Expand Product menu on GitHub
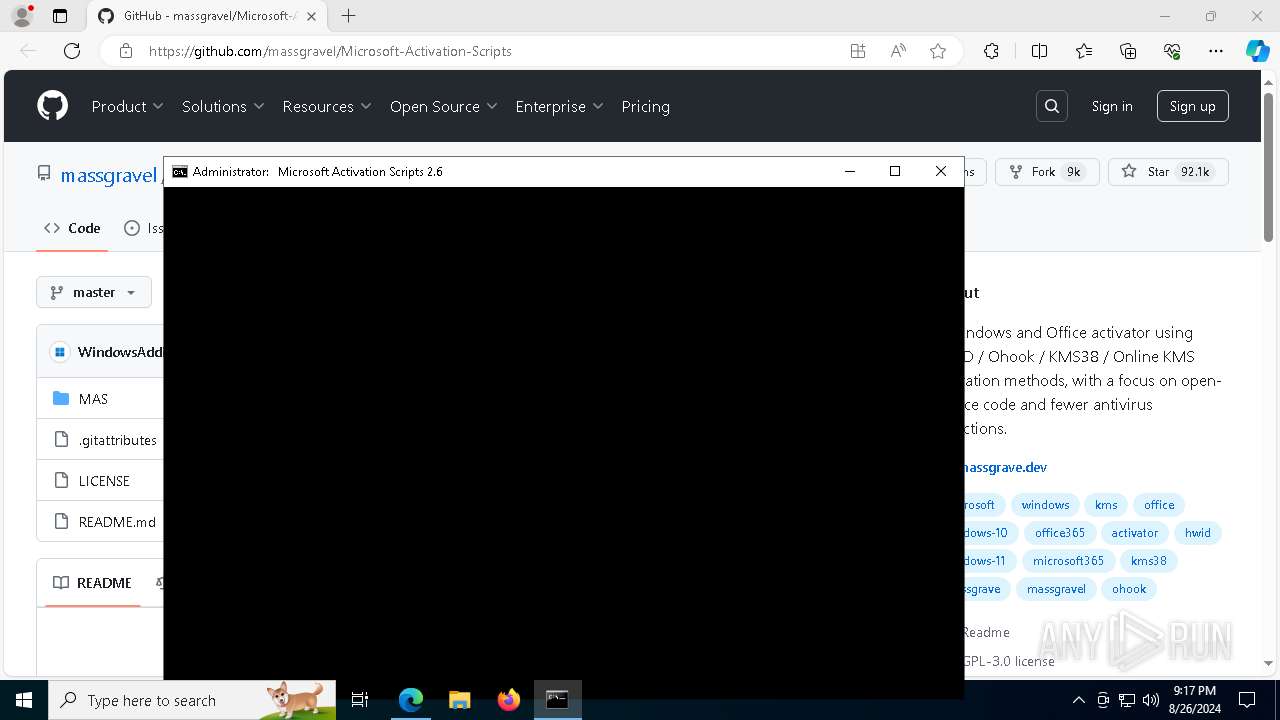The width and height of the screenshot is (1280, 720). pyautogui.click(x=127, y=106)
